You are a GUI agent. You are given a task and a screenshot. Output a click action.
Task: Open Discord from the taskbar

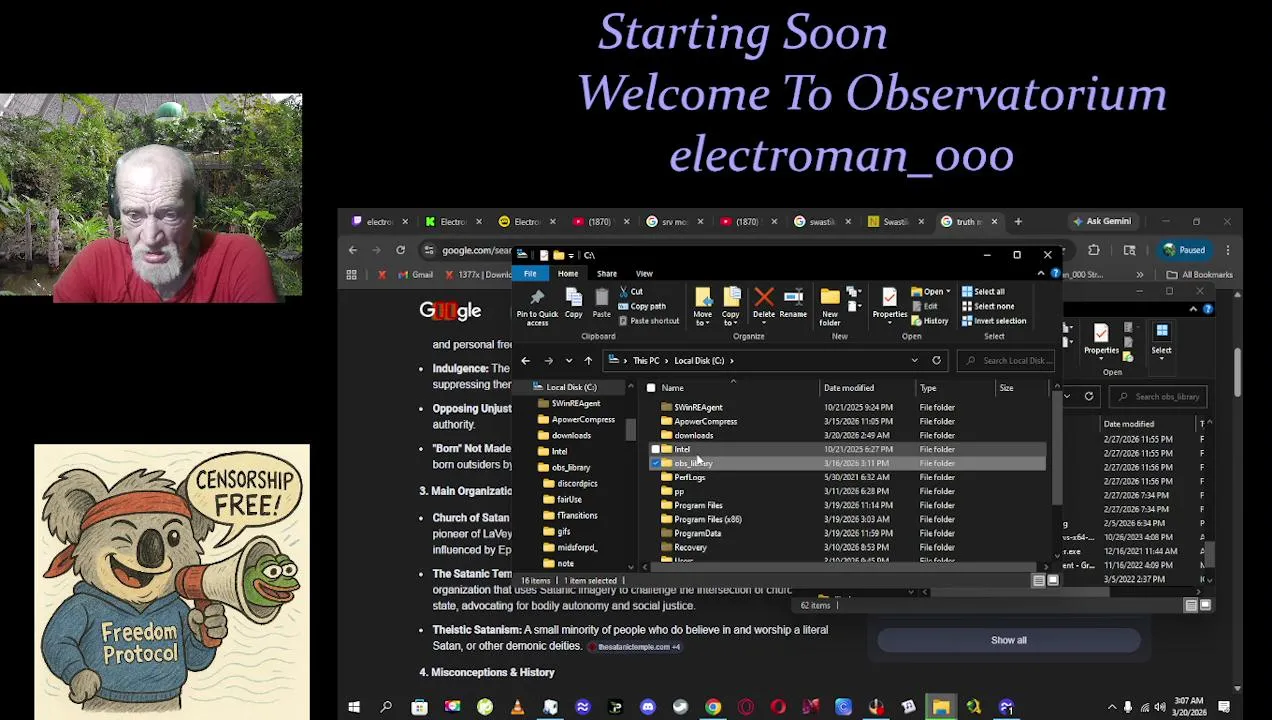point(648,708)
